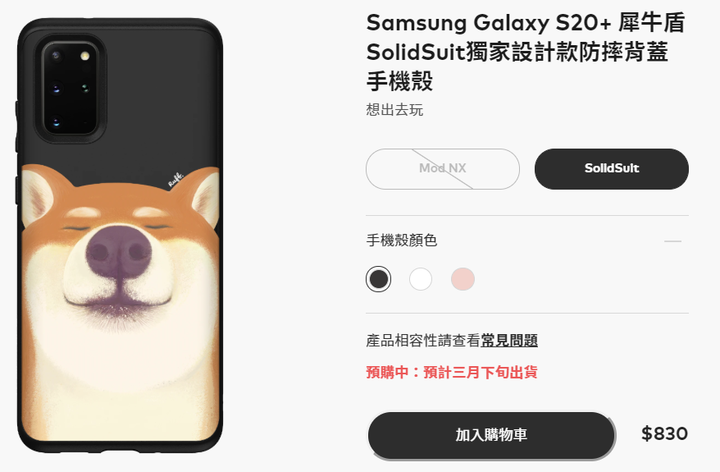Click the 加入購物車 add to cart button
720x472 pixels.
pos(491,435)
